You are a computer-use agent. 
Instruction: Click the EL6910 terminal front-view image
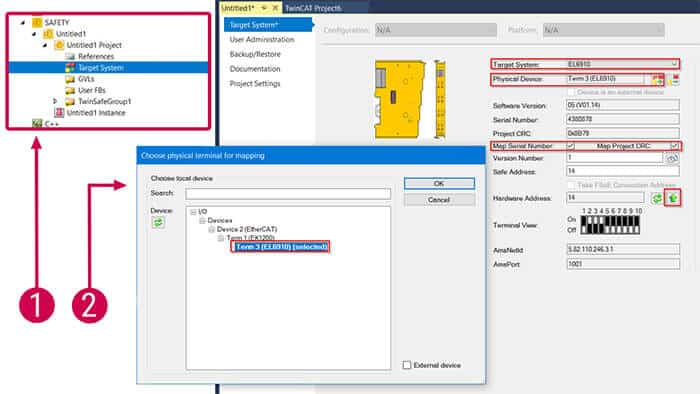399,99
